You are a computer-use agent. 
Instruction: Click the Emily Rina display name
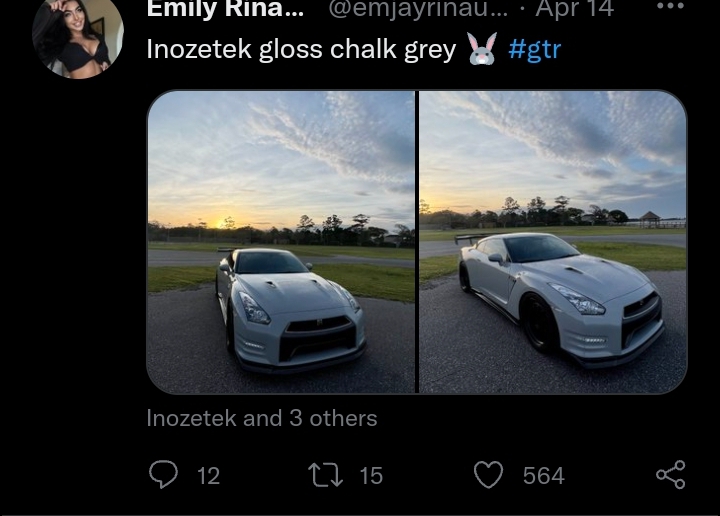(225, 9)
